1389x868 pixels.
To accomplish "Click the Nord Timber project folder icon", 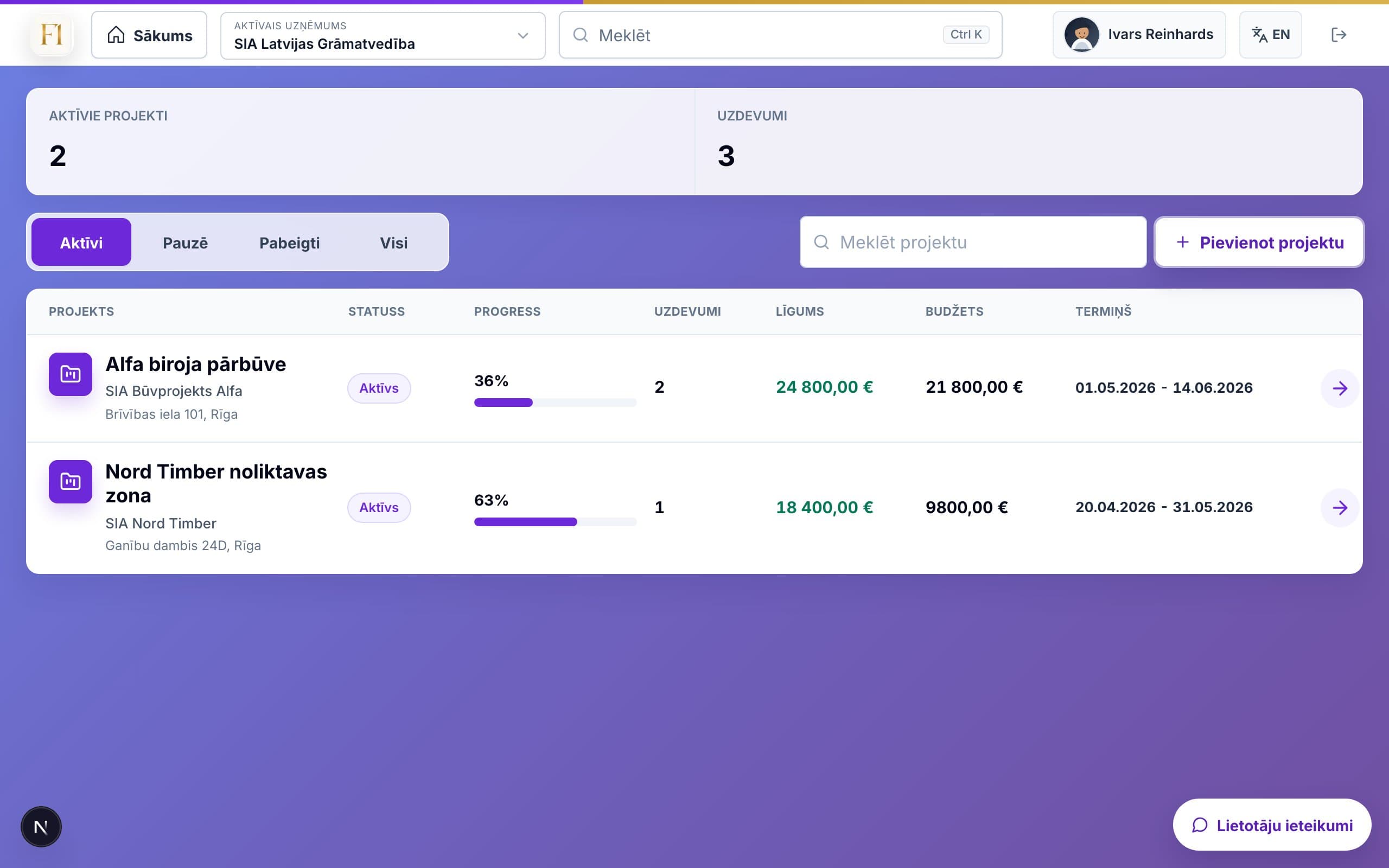I will coord(71,482).
